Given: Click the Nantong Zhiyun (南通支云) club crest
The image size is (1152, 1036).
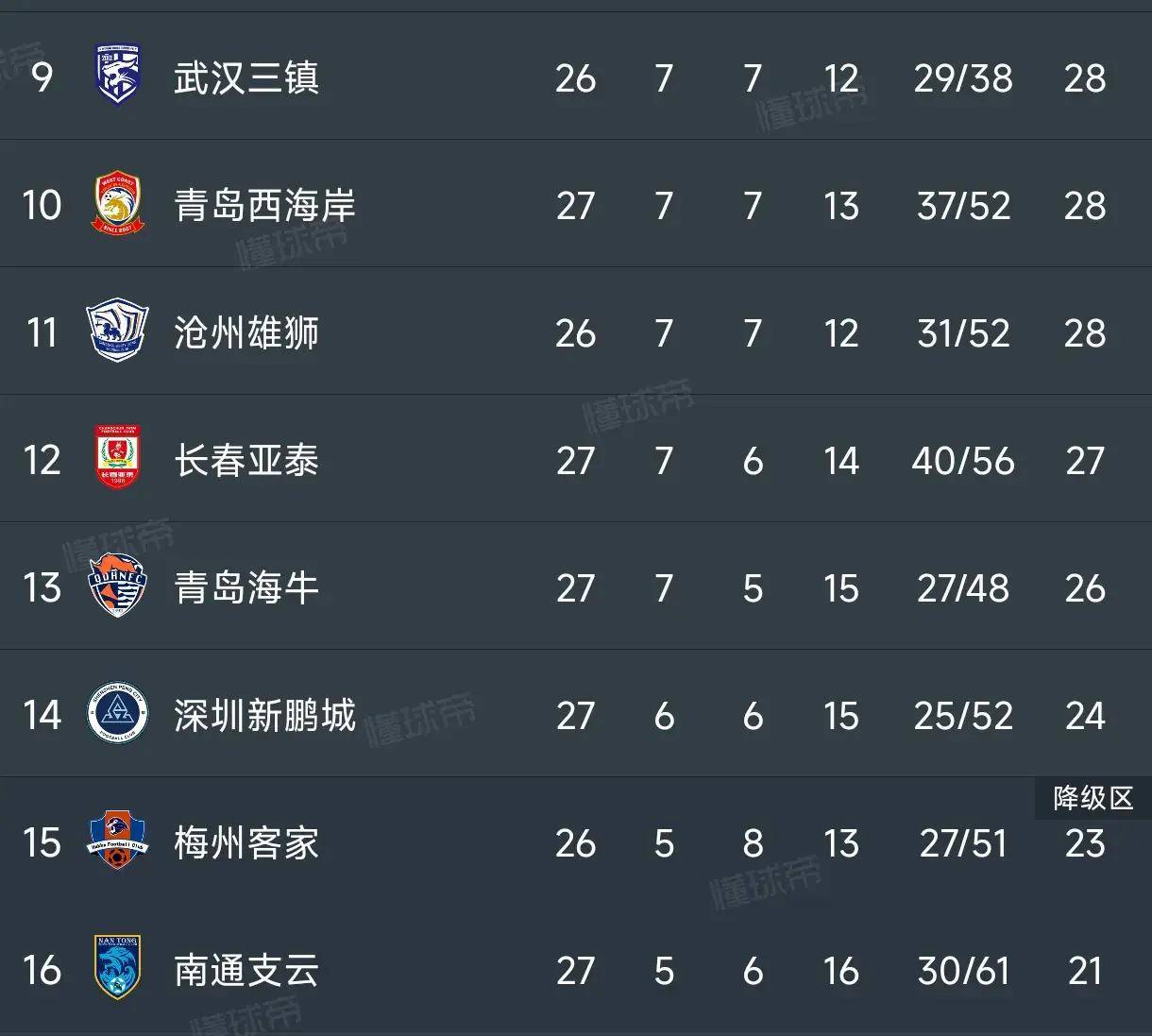Looking at the screenshot, I should [x=118, y=969].
